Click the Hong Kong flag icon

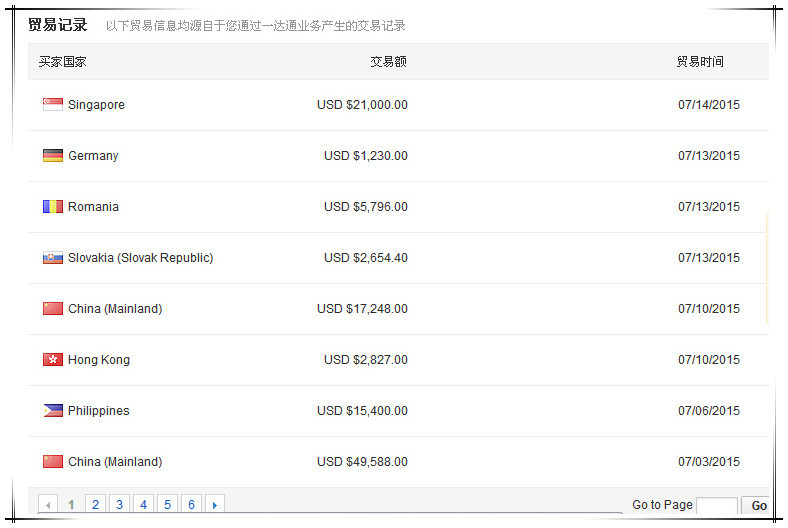coord(53,360)
